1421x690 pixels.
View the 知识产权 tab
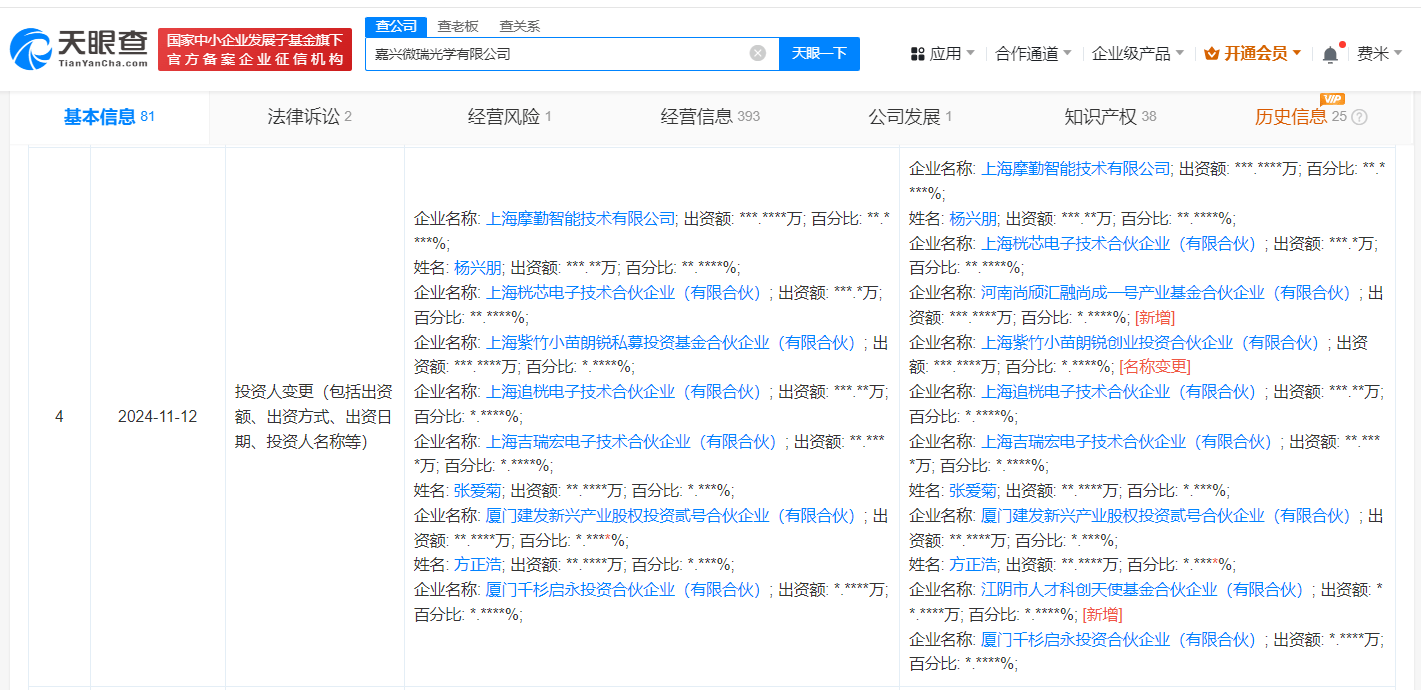tap(1110, 117)
